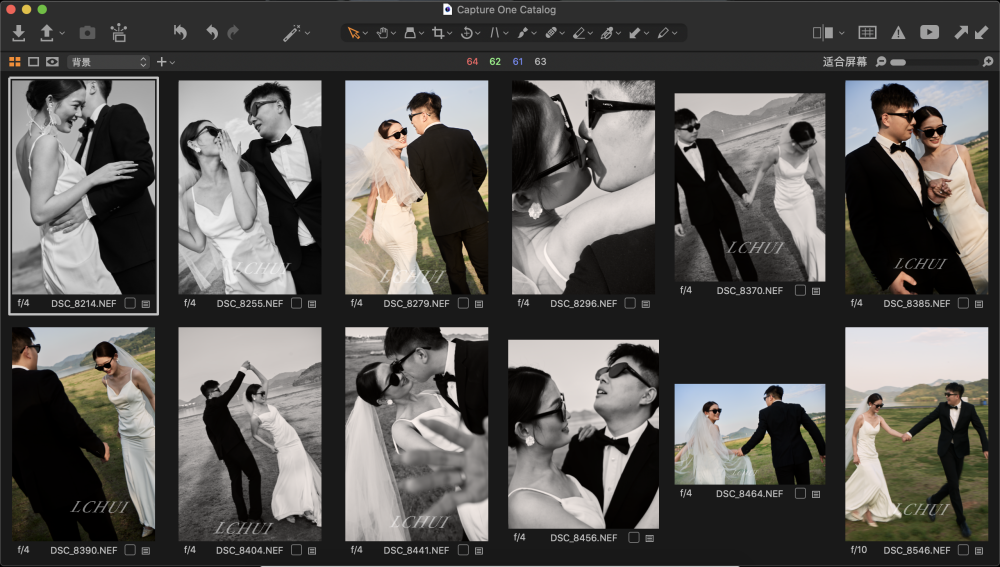Viewport: 1000px width, 567px height.
Task: Select the Pan hand tool
Action: [x=382, y=33]
